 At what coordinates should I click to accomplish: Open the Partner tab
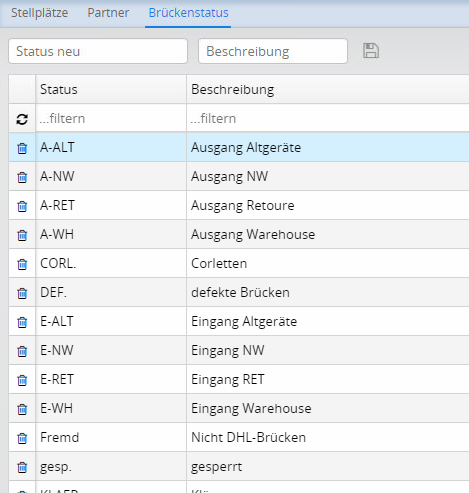(108, 13)
